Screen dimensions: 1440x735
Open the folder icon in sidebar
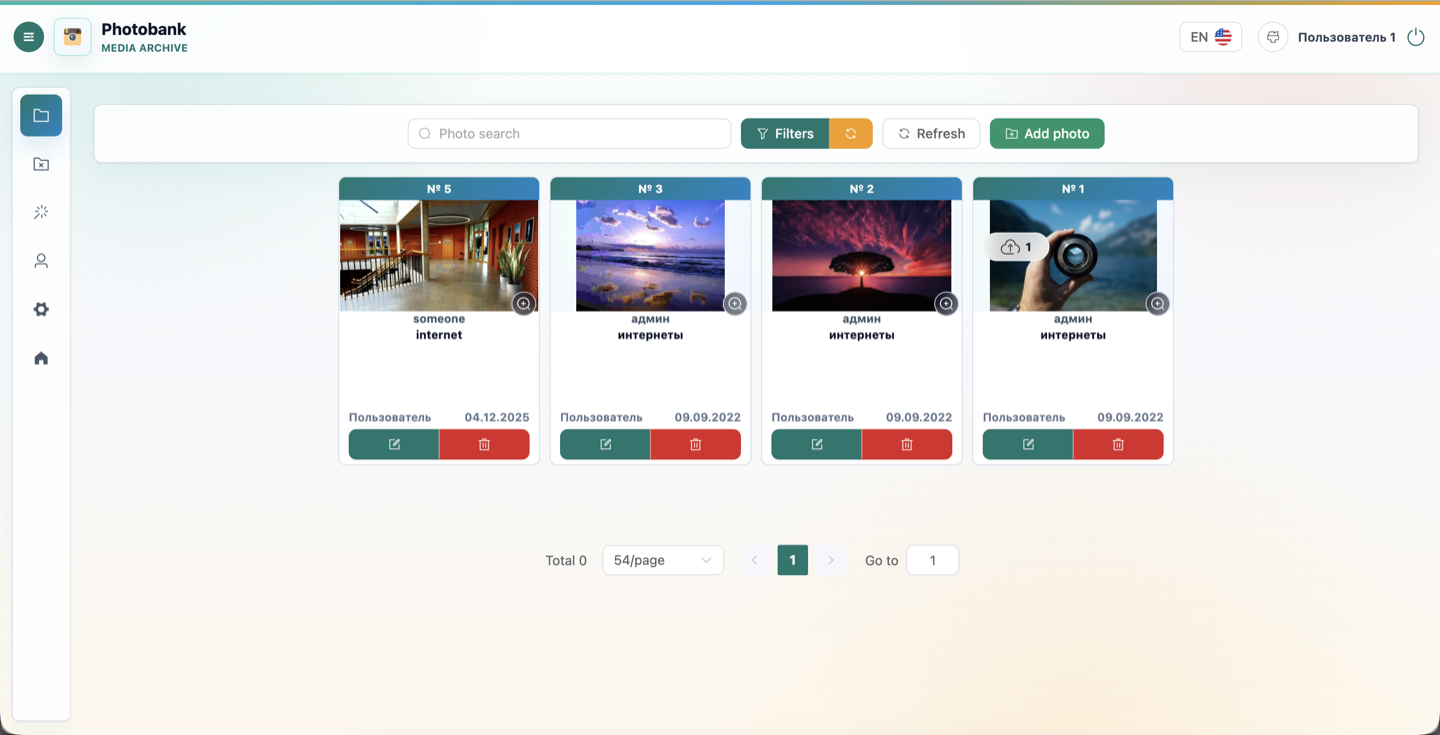(41, 115)
